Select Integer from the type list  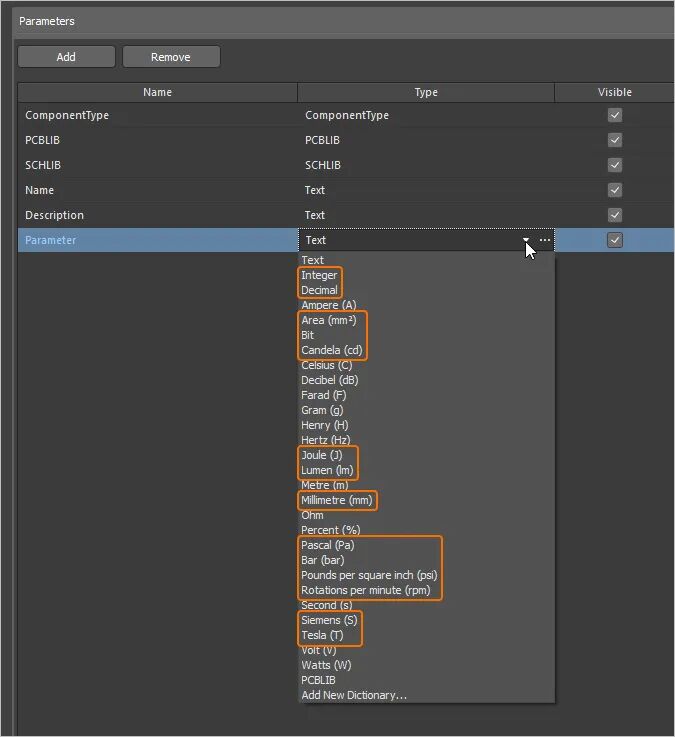coord(320,275)
